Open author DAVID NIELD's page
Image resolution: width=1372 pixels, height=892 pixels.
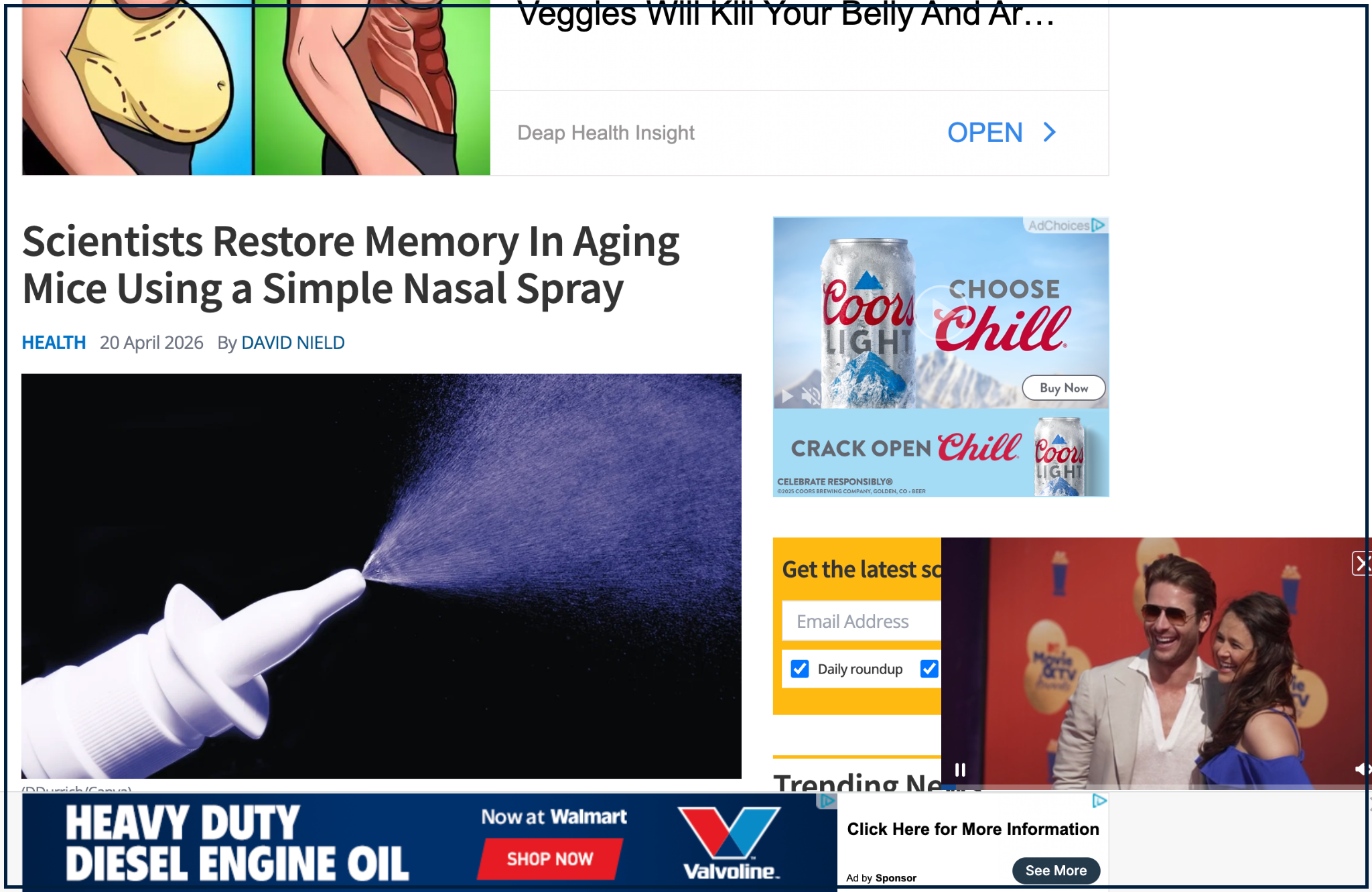pyautogui.click(x=293, y=342)
